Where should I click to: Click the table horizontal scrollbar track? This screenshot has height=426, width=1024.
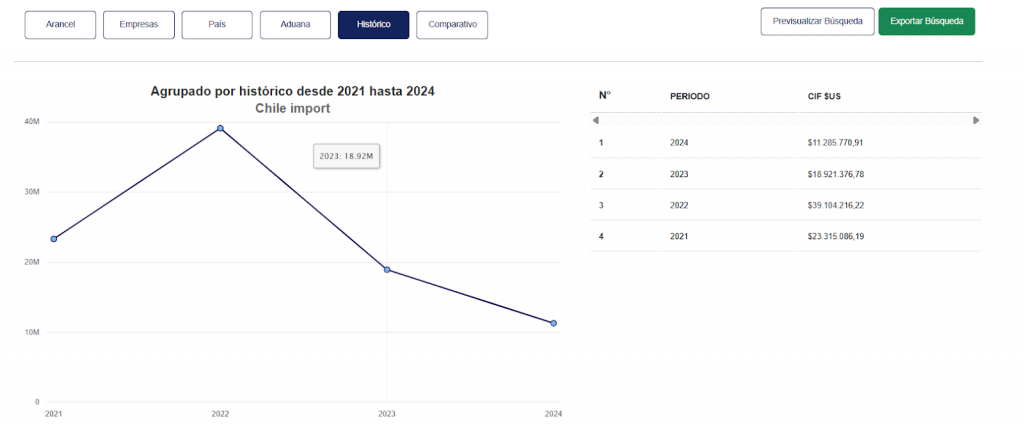tap(786, 120)
